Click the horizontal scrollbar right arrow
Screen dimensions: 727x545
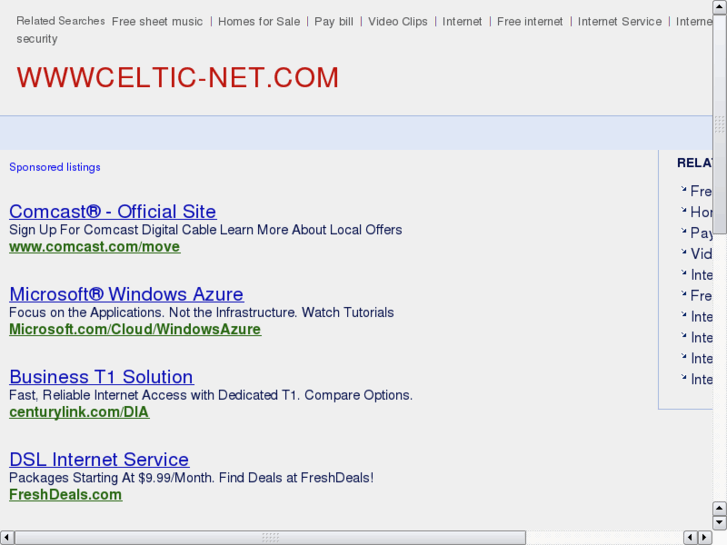(705, 538)
